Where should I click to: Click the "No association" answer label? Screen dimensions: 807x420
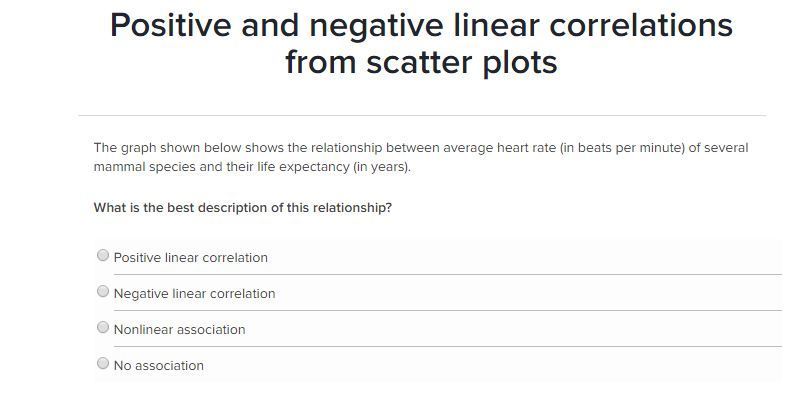[158, 366]
